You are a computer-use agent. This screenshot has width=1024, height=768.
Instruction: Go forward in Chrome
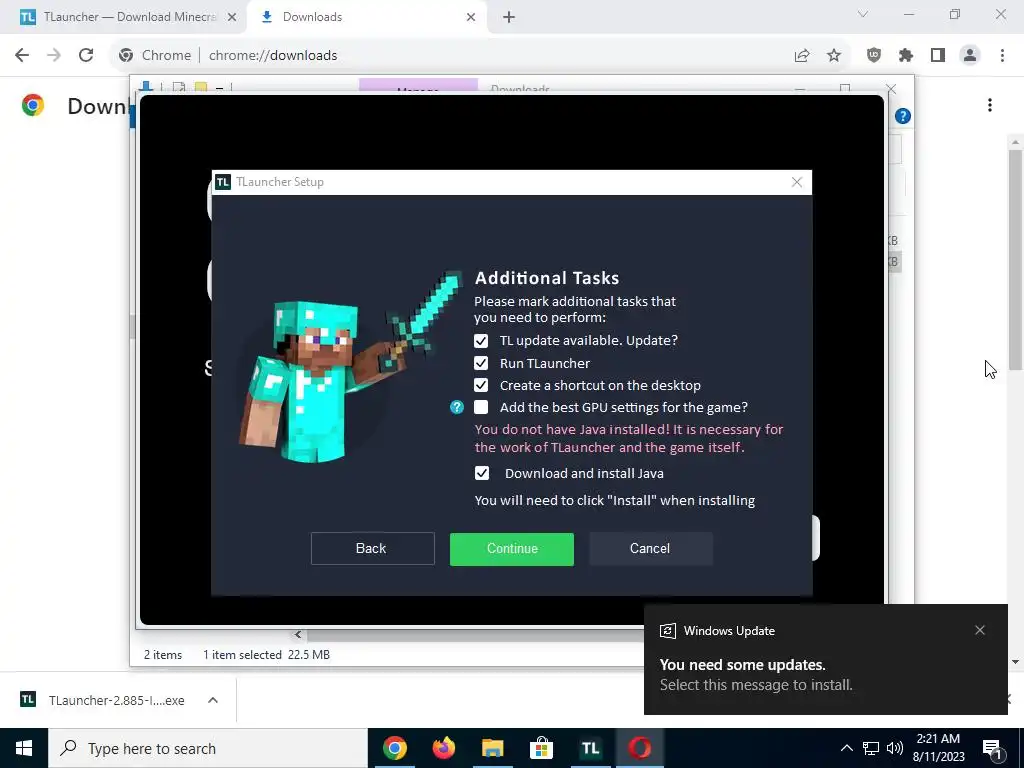coord(54,56)
